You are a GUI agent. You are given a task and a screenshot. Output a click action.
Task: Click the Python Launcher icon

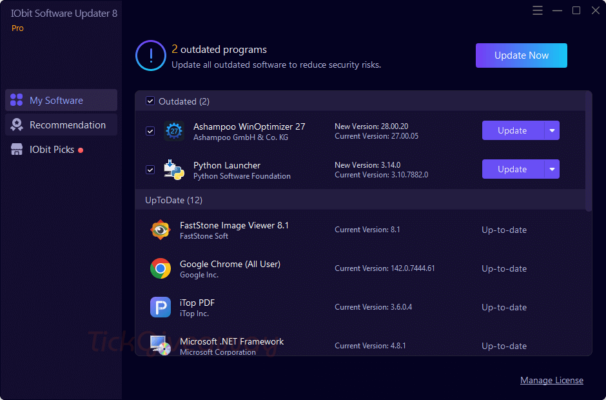click(x=174, y=170)
